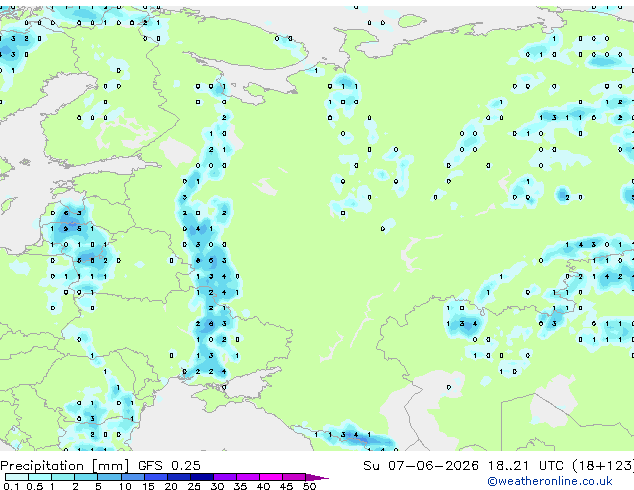Screen dimensions: 634x490
Task: Pick the 30–35 mm purple swatch
Action: click(225, 477)
